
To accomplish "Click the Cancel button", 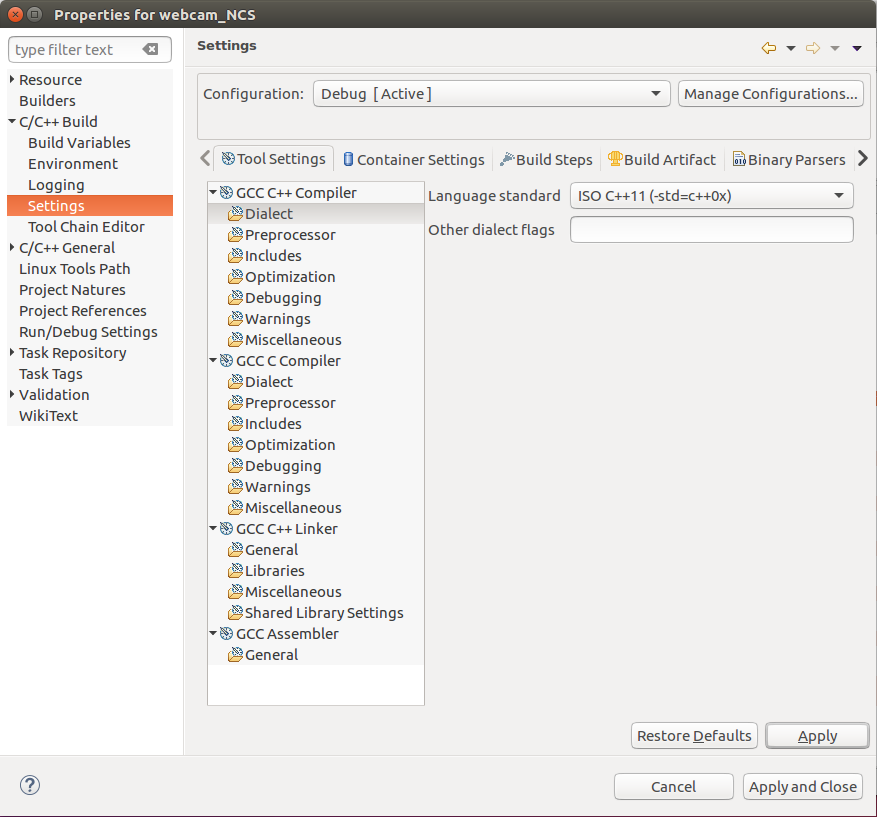I will point(673,787).
